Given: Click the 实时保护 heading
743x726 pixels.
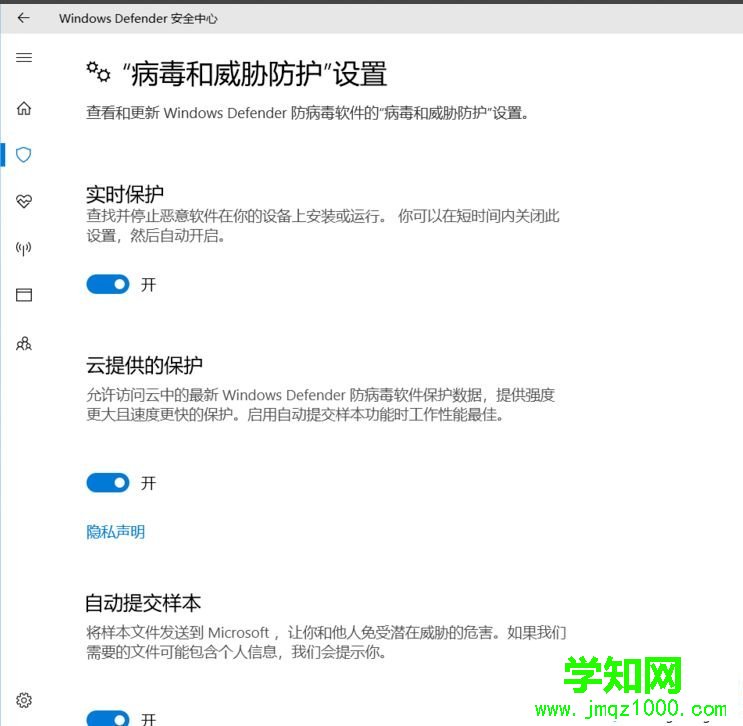Looking at the screenshot, I should (125, 194).
